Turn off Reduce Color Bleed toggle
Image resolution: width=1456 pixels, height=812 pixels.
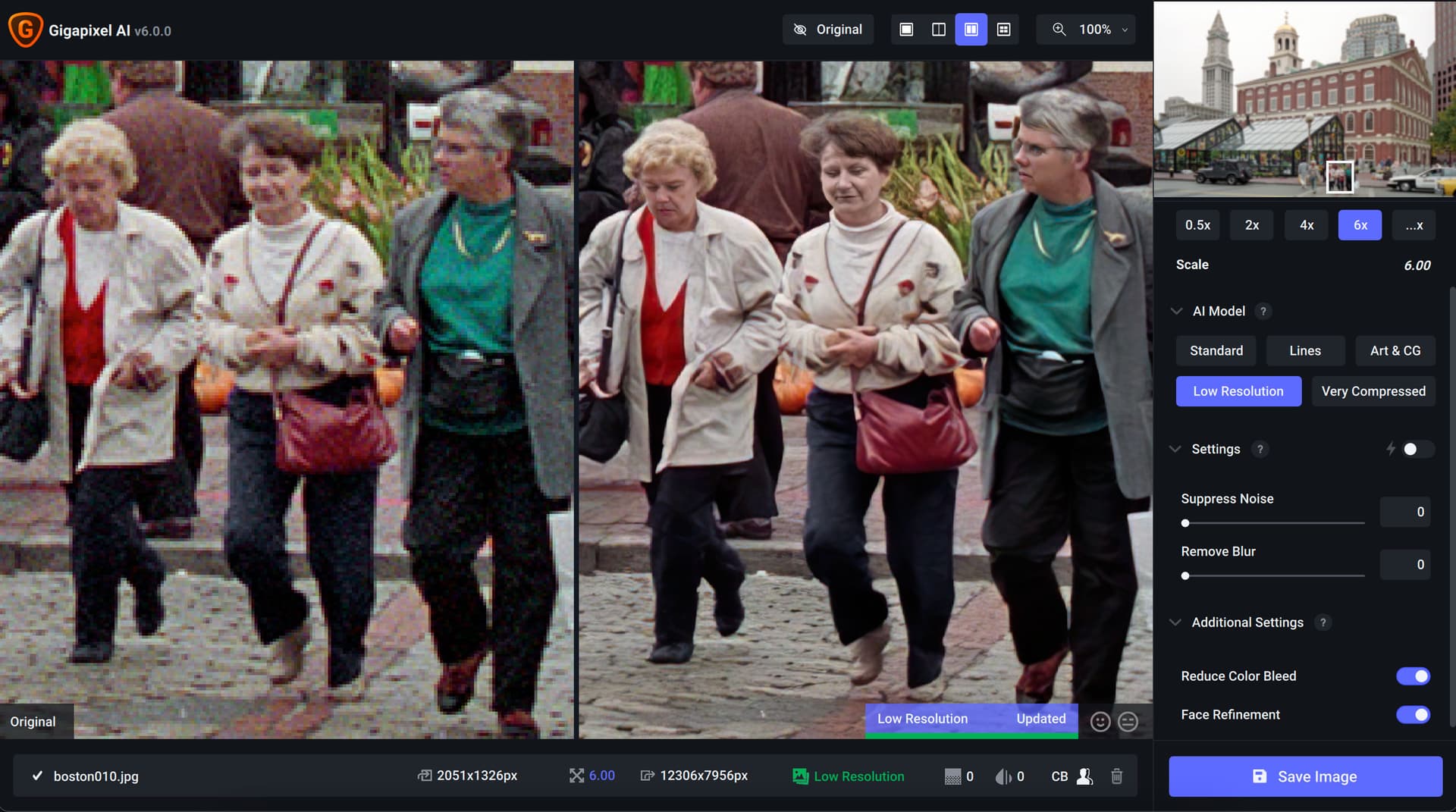pos(1413,676)
